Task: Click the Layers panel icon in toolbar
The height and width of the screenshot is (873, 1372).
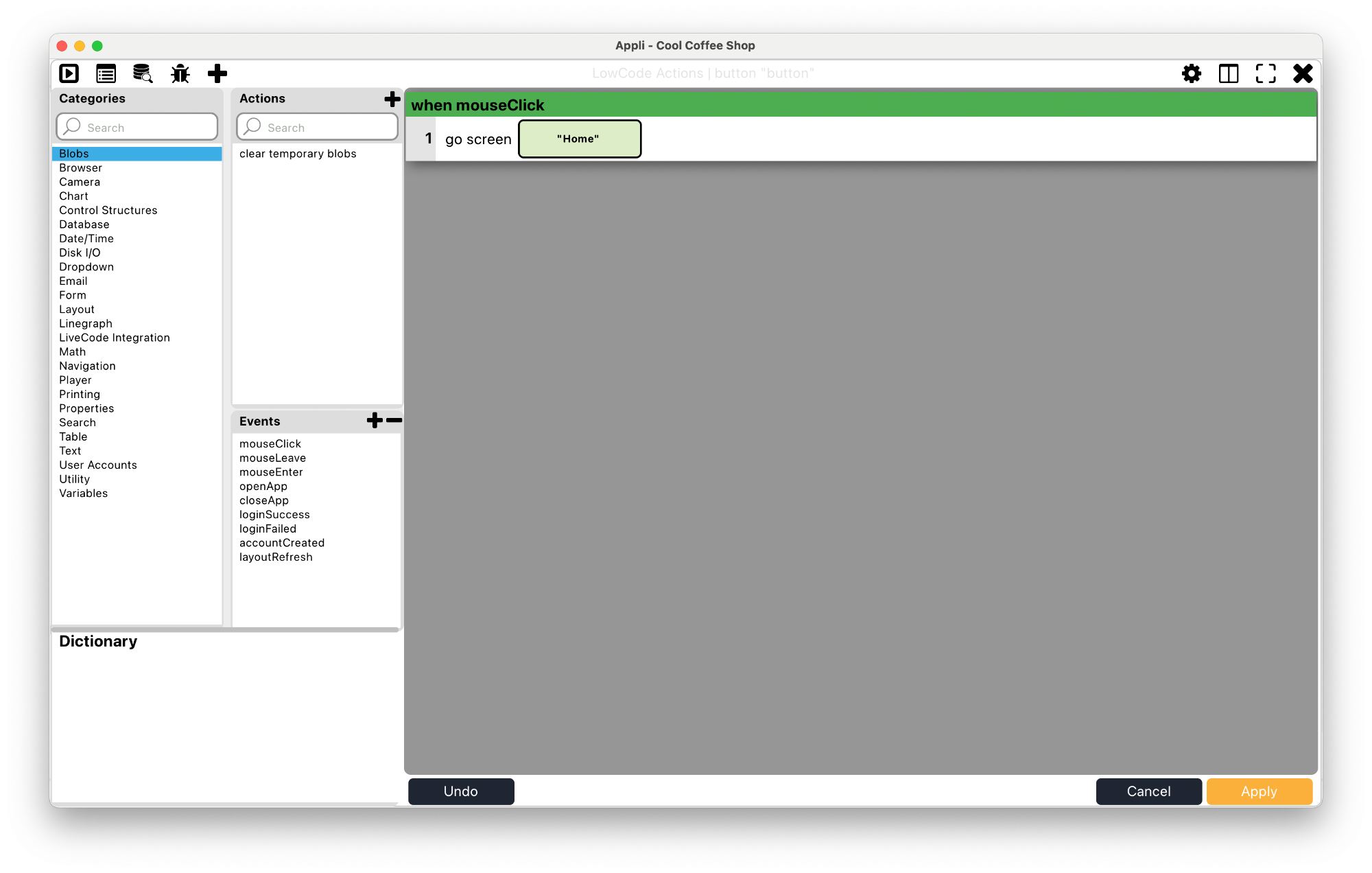Action: pyautogui.click(x=1228, y=73)
